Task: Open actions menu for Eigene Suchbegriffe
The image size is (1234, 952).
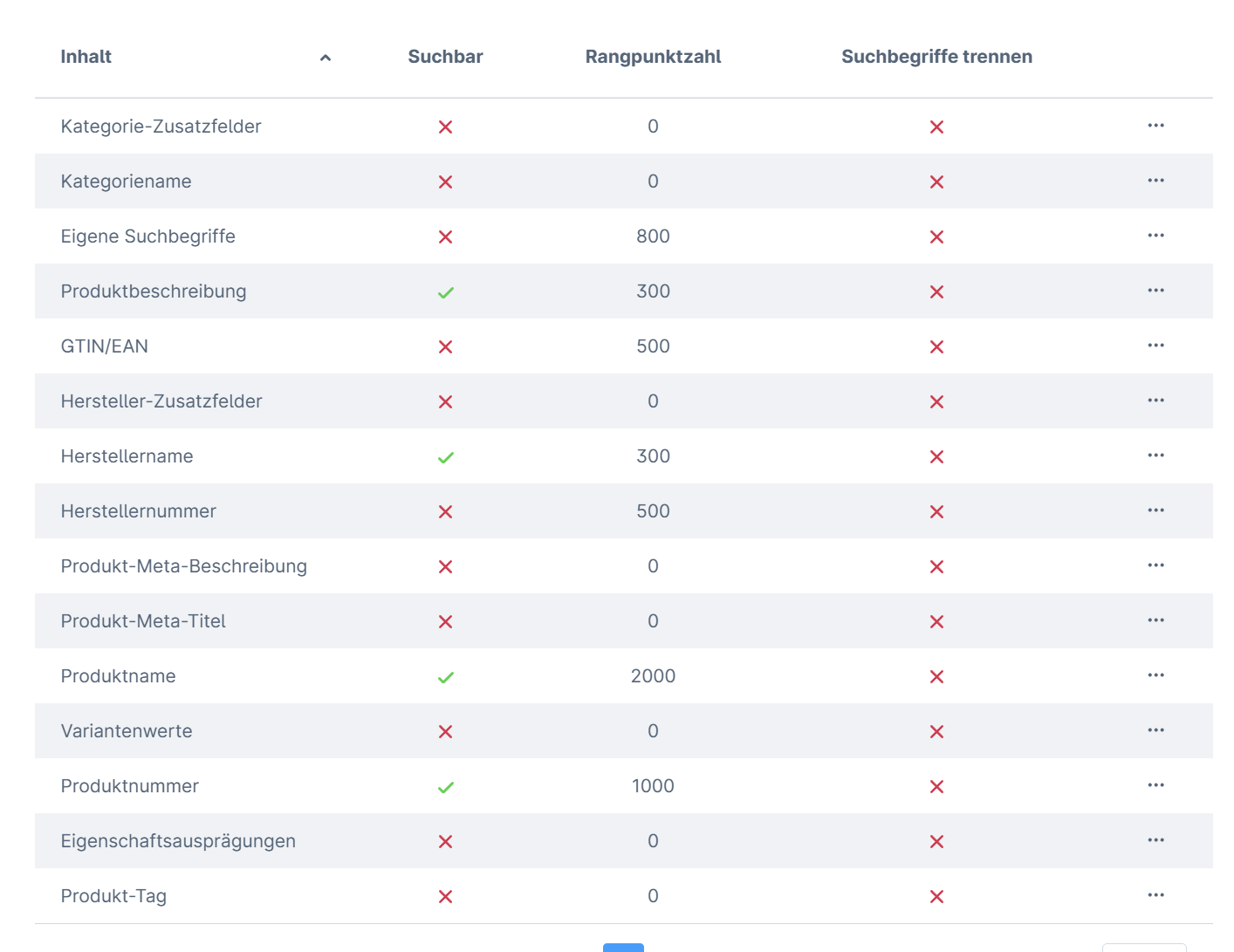Action: [1155, 236]
